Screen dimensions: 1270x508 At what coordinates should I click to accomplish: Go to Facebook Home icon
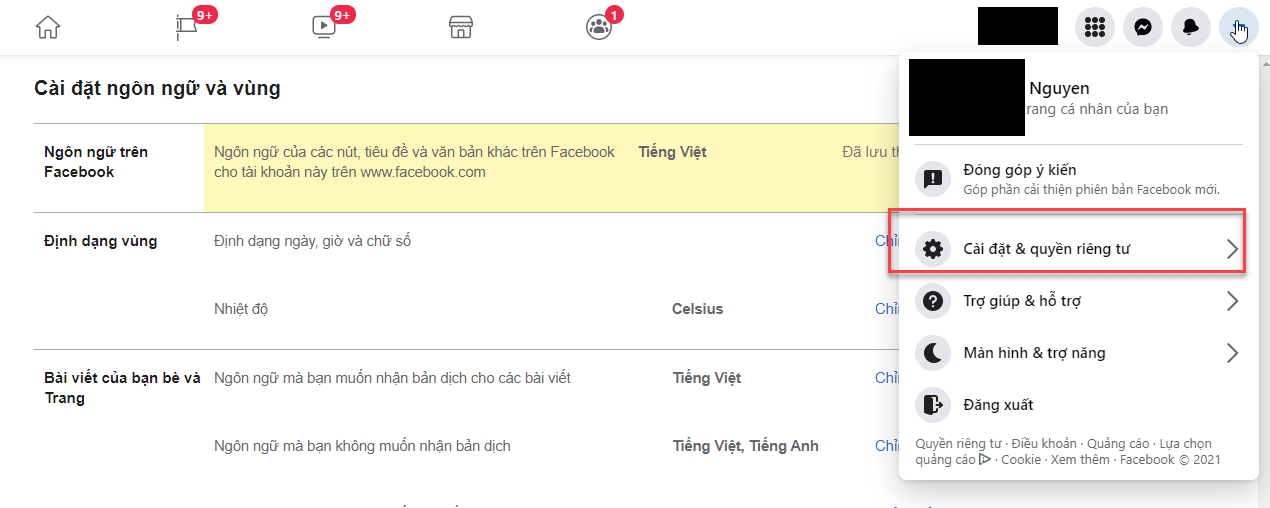point(48,27)
